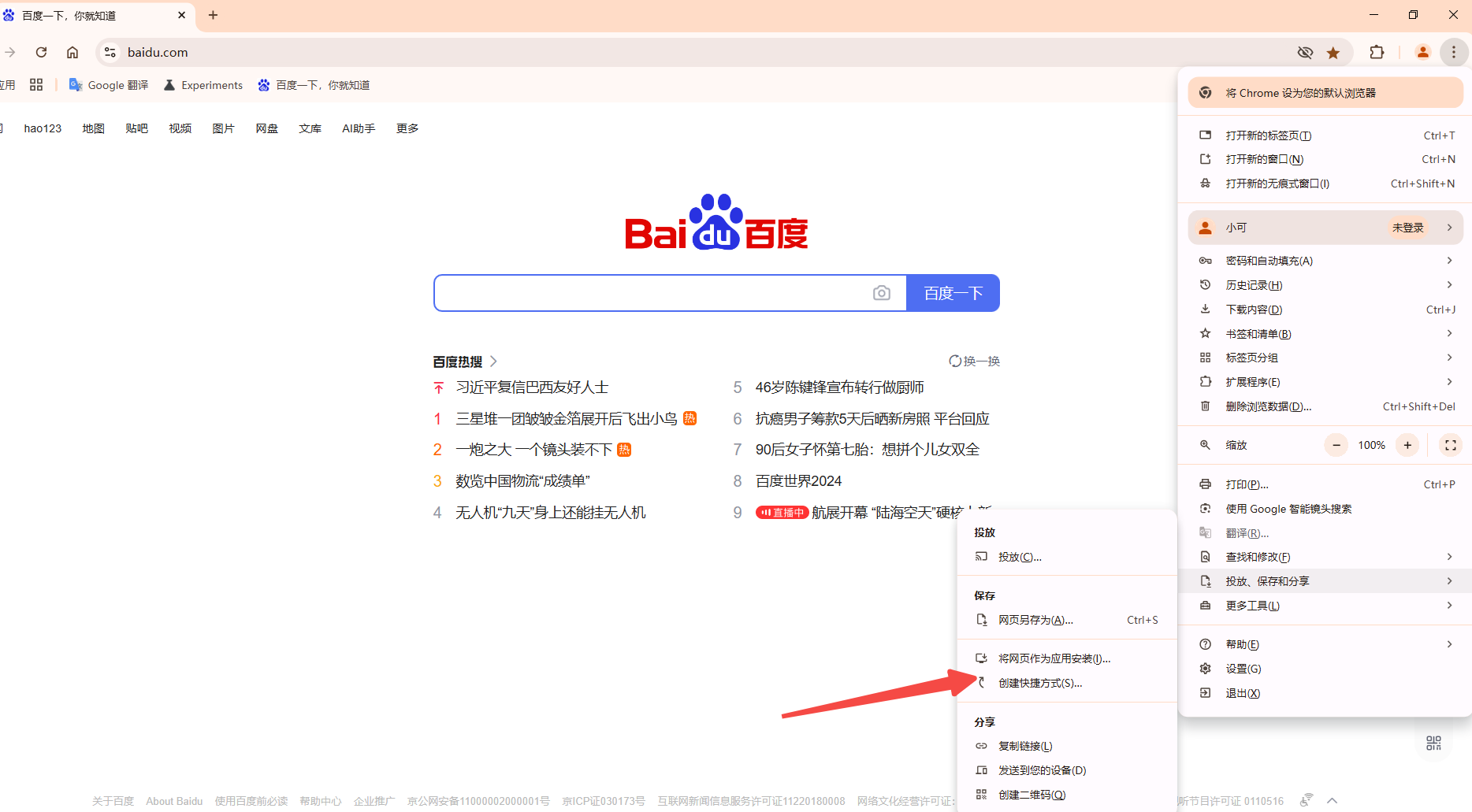Image resolution: width=1472 pixels, height=812 pixels.
Task: Click the 未登录 status badge
Action: (1407, 228)
